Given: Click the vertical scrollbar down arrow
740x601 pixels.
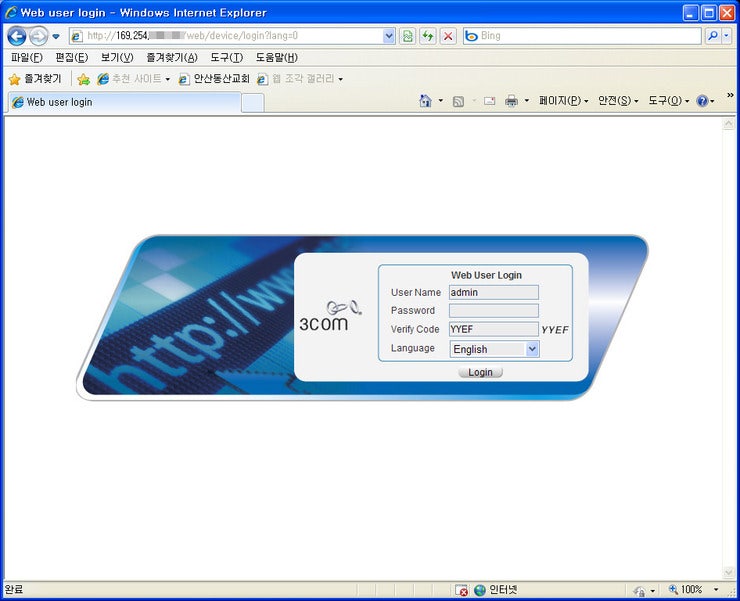Looking at the screenshot, I should 728,573.
